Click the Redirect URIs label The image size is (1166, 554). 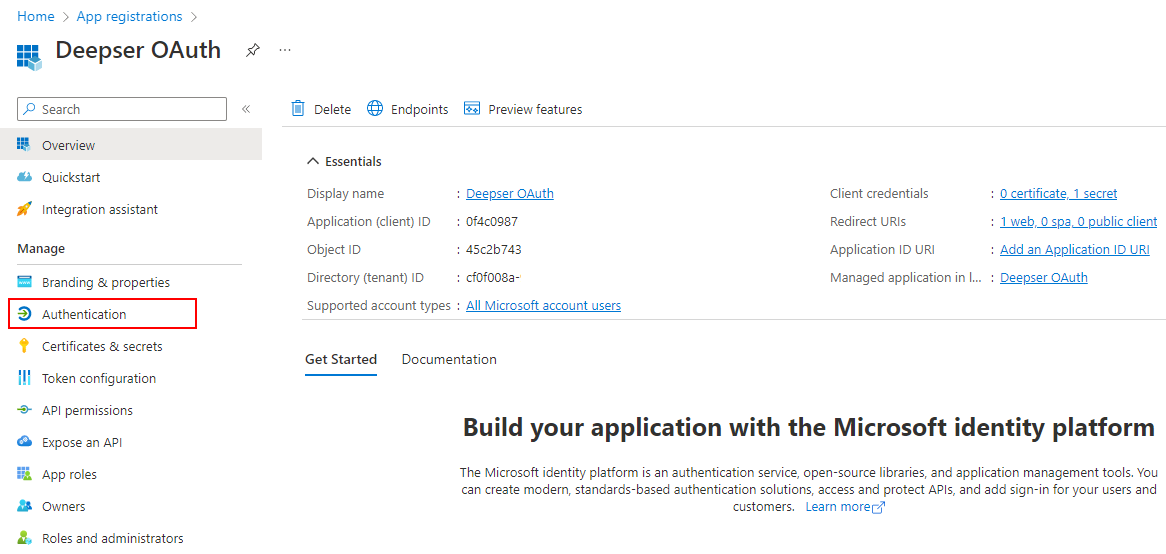point(868,222)
